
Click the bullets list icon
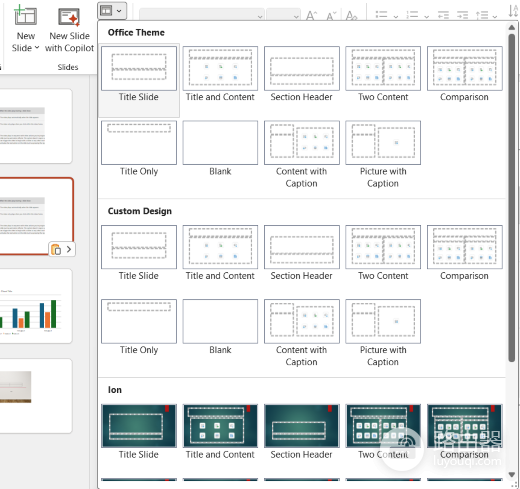(381, 15)
